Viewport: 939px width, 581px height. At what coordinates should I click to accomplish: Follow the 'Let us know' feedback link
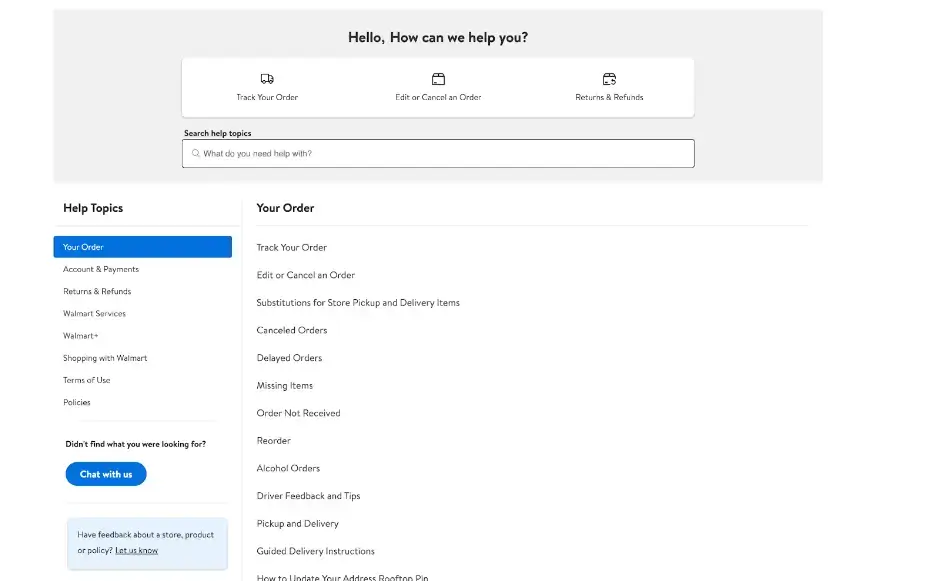(136, 550)
